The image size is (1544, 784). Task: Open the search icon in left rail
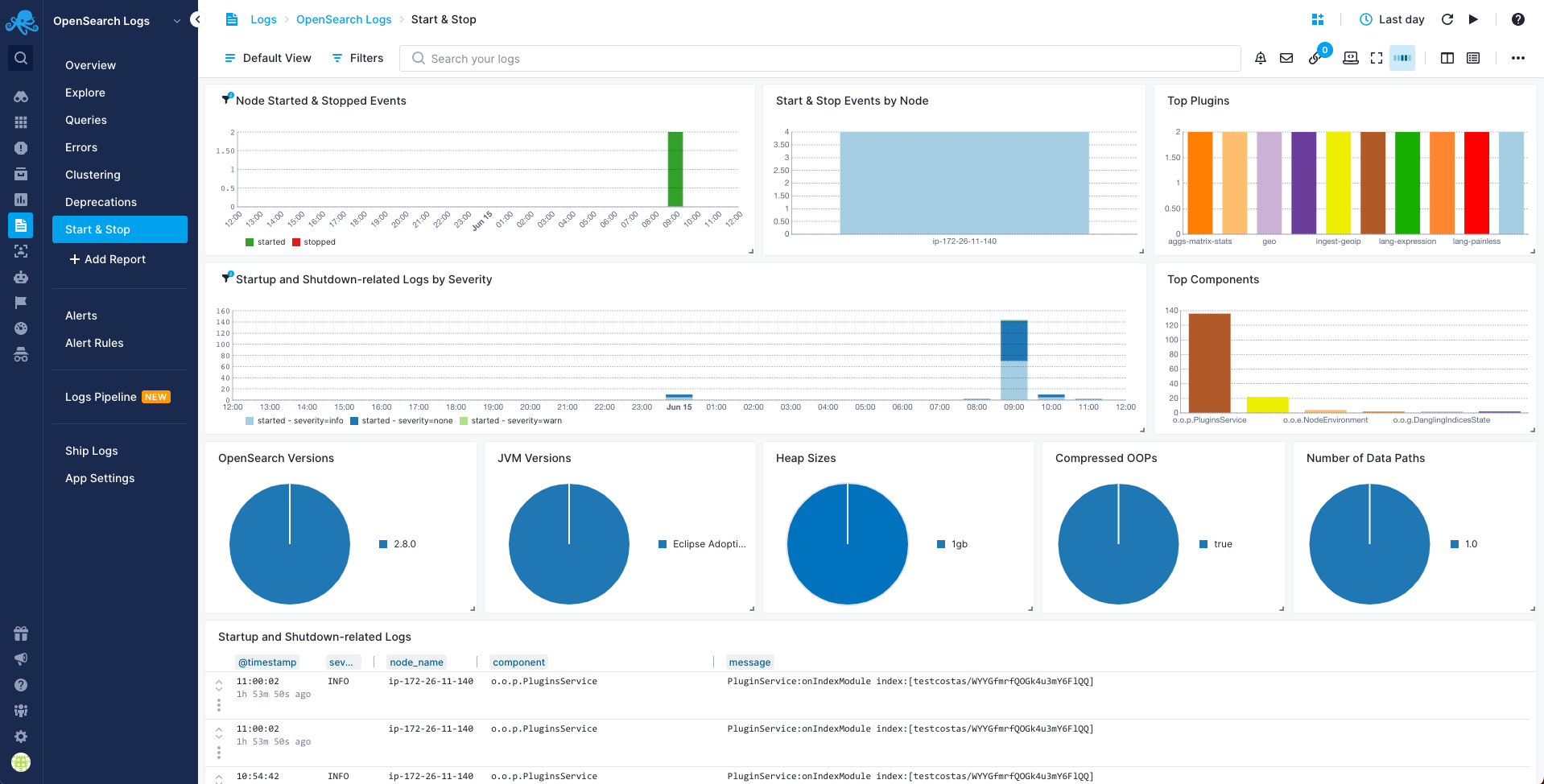coord(21,58)
